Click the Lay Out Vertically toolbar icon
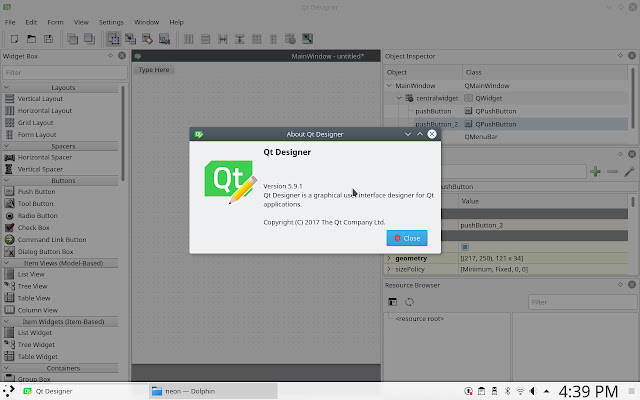The image size is (640, 400). pyautogui.click(x=206, y=39)
